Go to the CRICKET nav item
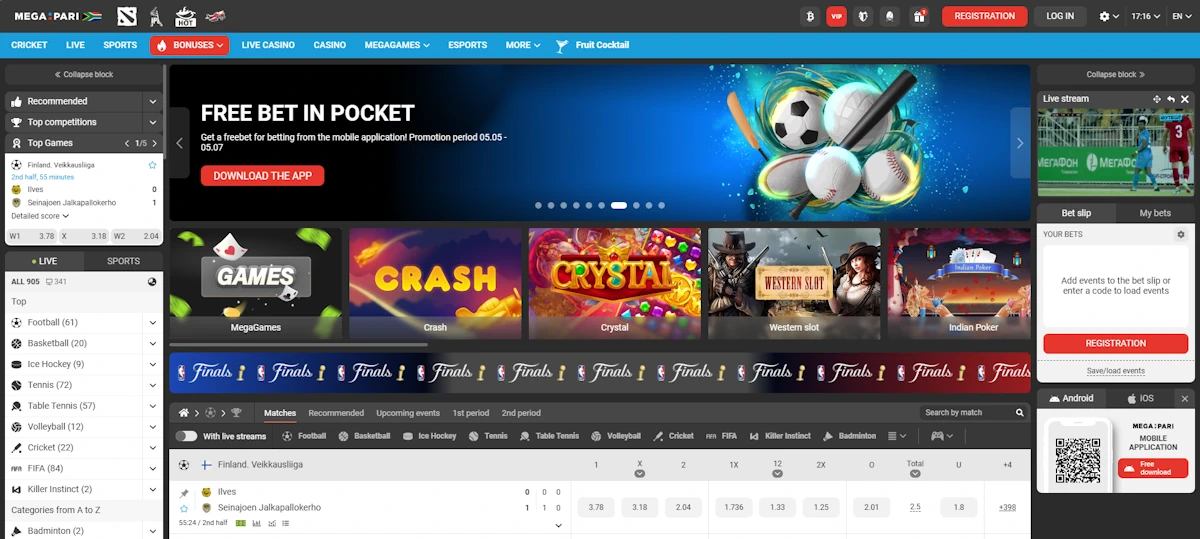The height and width of the screenshot is (539, 1200). [x=29, y=45]
